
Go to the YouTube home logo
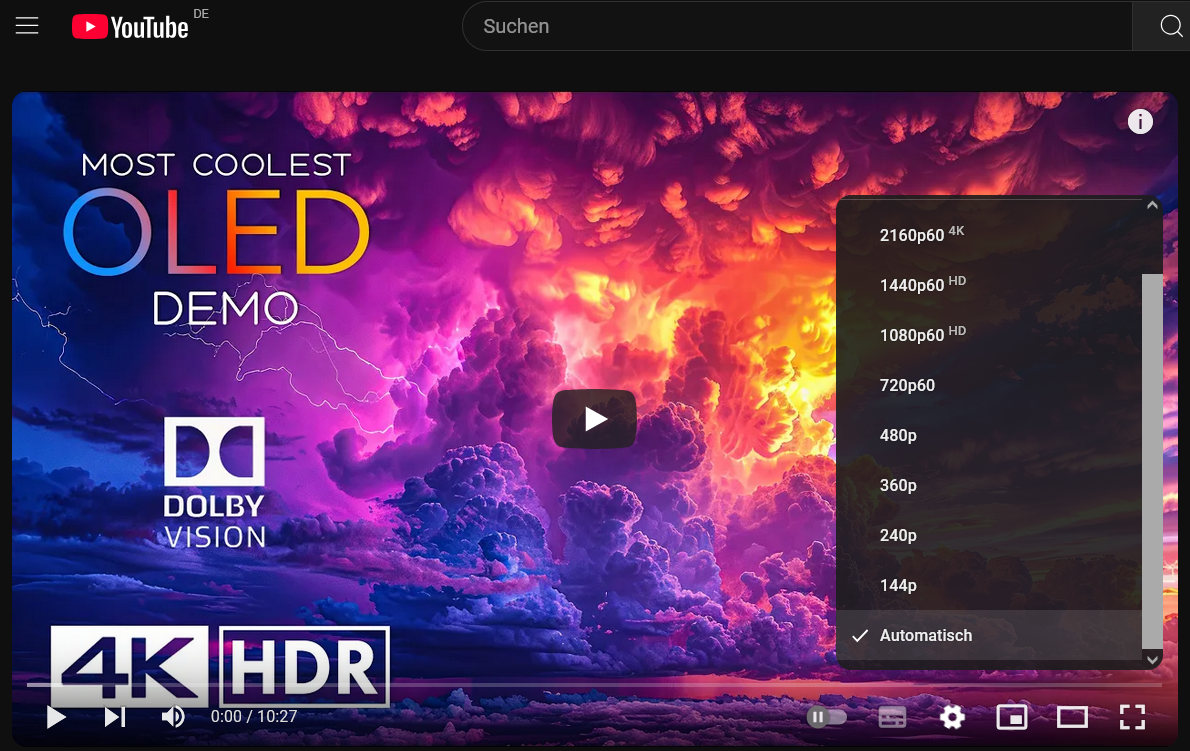tap(130, 27)
